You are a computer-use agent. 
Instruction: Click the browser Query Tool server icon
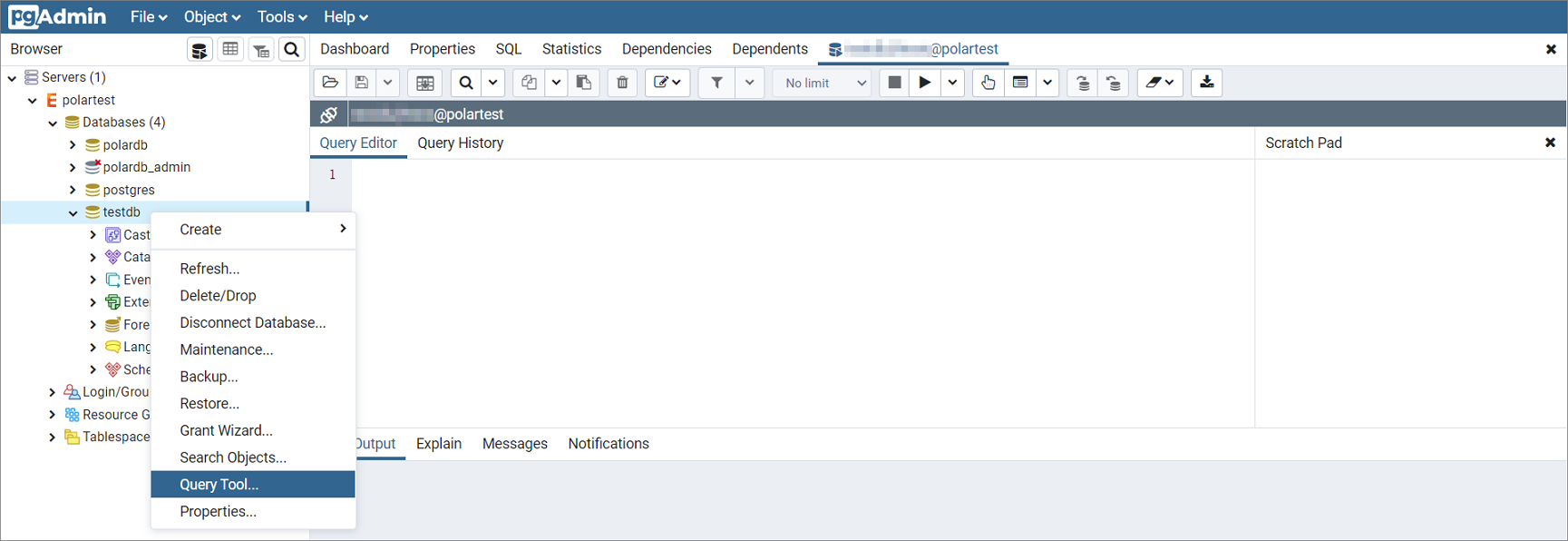coord(200,50)
